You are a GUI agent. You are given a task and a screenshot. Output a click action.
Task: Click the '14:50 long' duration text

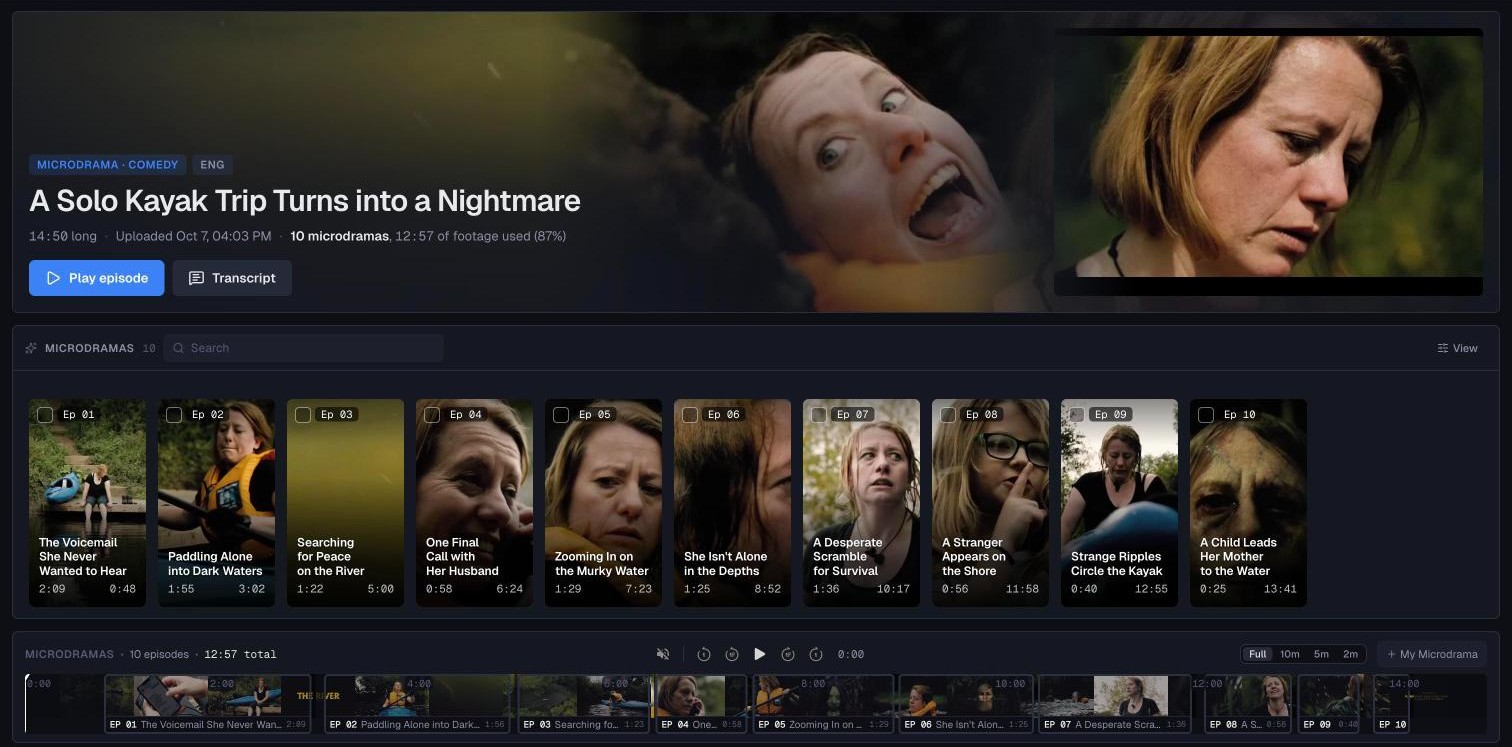pos(63,236)
